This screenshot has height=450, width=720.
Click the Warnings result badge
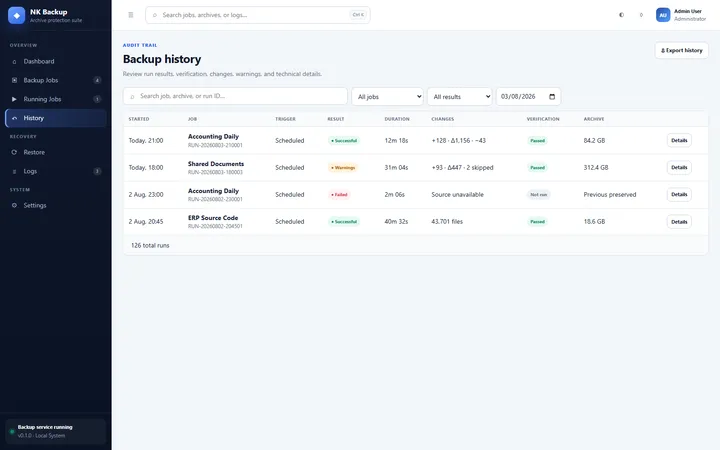[343, 168]
